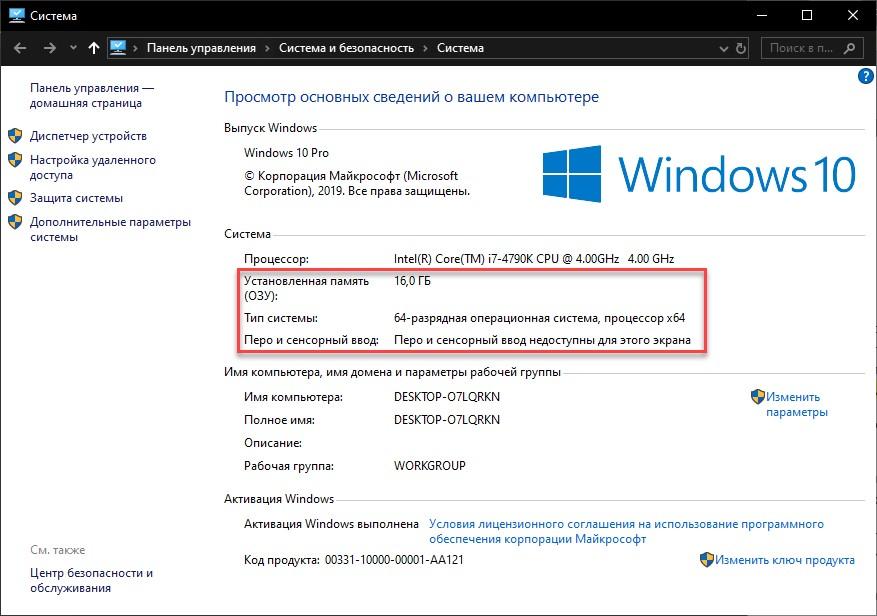Image resolution: width=877 pixels, height=616 pixels.
Task: Click shield icon beside Настройка удаленного доступа
Action: point(15,159)
